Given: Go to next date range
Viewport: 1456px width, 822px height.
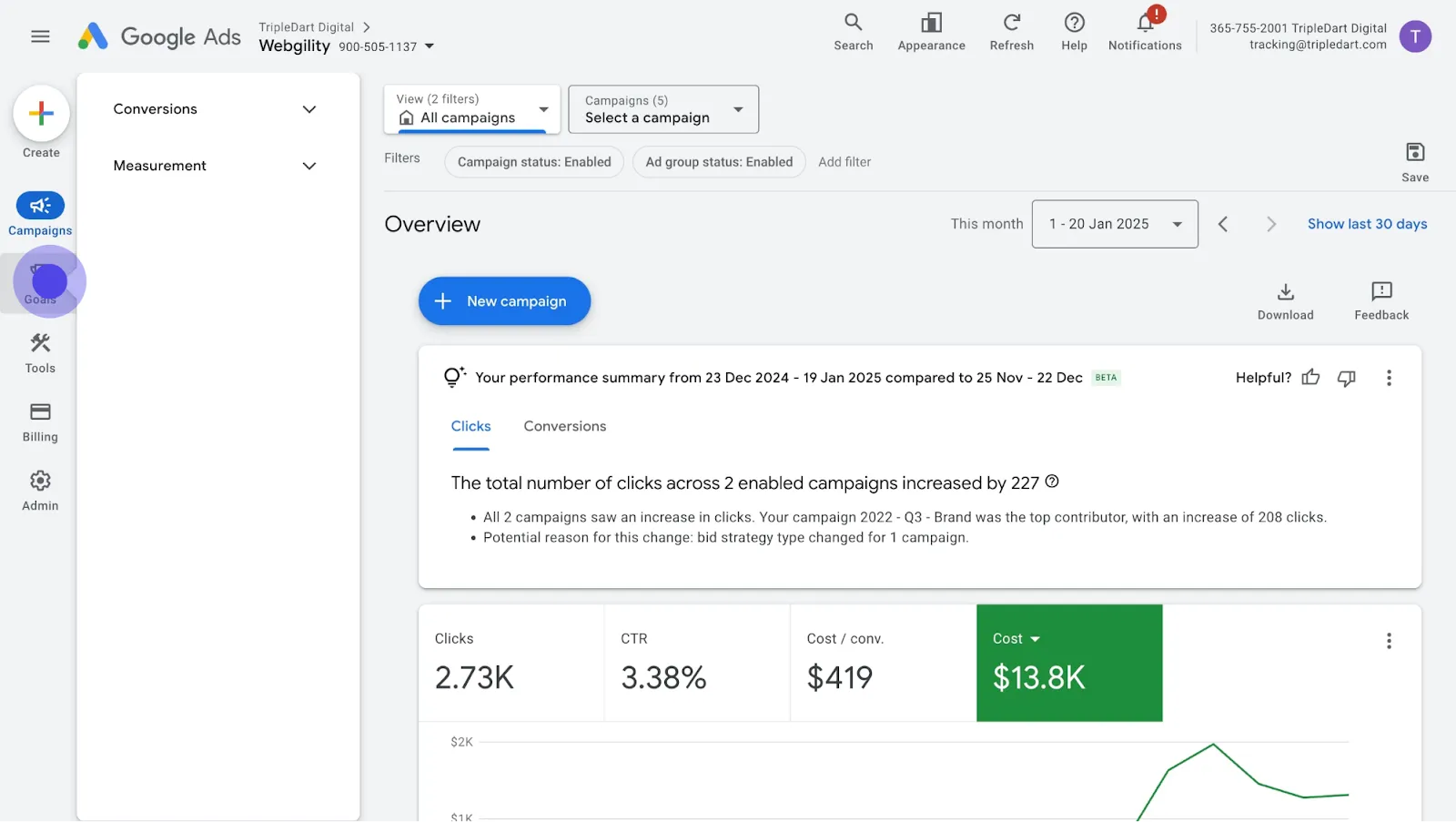Looking at the screenshot, I should (x=1271, y=224).
